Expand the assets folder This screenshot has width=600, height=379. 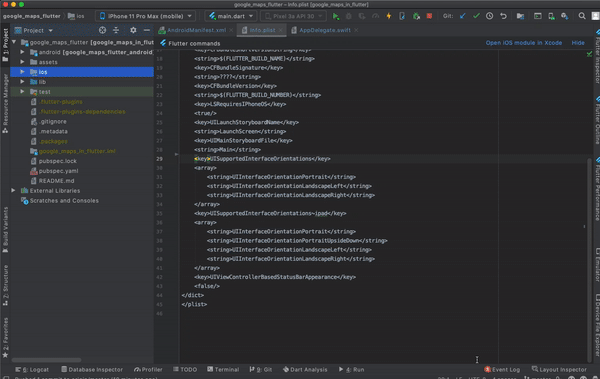click(x=22, y=62)
